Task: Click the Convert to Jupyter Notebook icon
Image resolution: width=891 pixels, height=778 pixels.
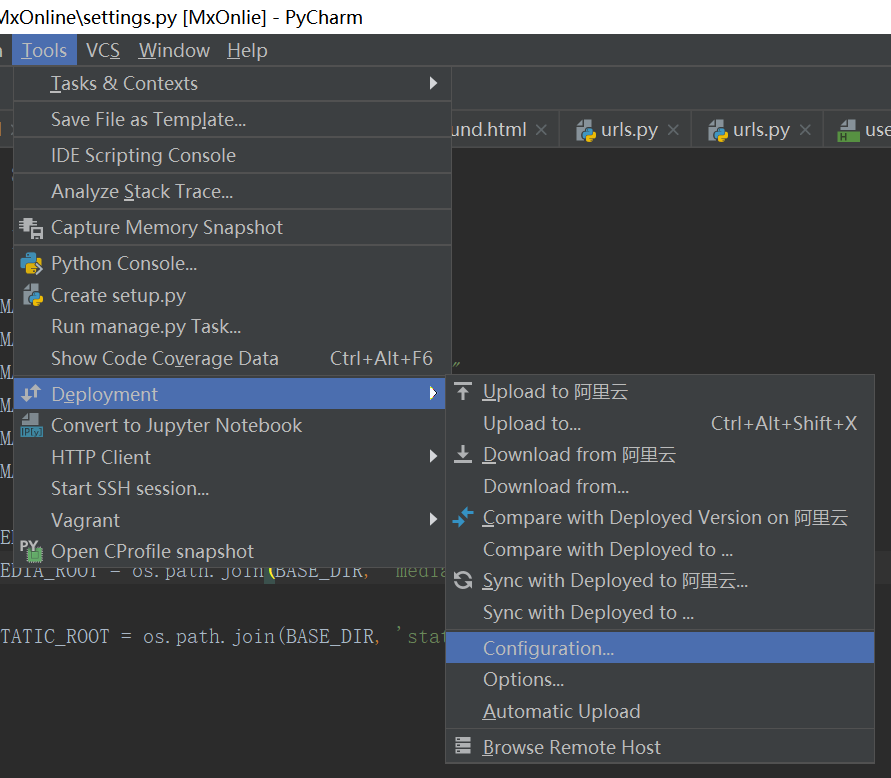Action: click(x=31, y=425)
